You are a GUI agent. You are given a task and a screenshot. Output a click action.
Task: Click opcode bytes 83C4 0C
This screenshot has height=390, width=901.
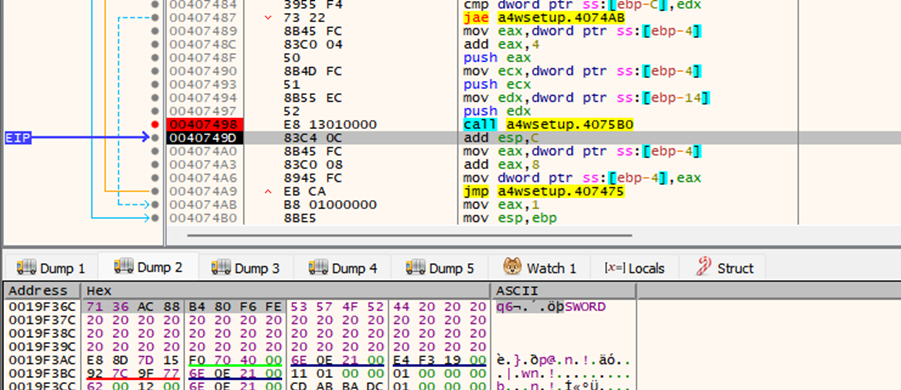pos(313,138)
